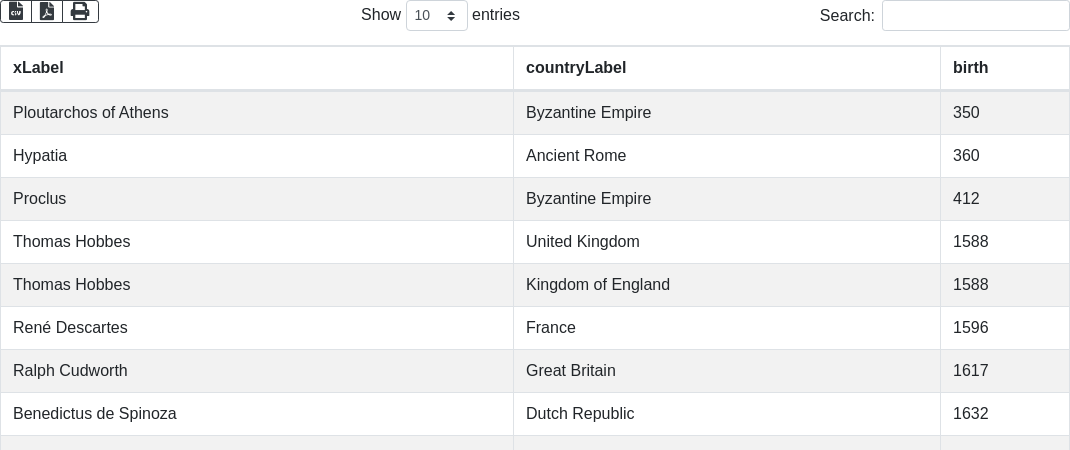Image resolution: width=1070 pixels, height=450 pixels.
Task: Select the Ploutarchos of Athens cell
Action: (91, 113)
